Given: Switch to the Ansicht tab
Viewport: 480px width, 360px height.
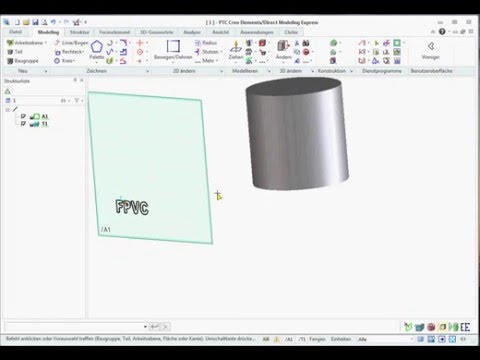Looking at the screenshot, I should tap(220, 32).
